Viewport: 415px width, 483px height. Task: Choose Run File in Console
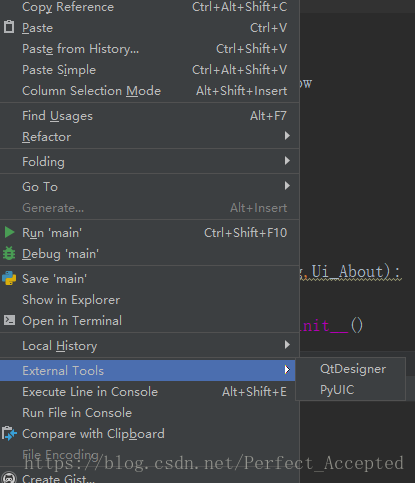tap(149, 413)
